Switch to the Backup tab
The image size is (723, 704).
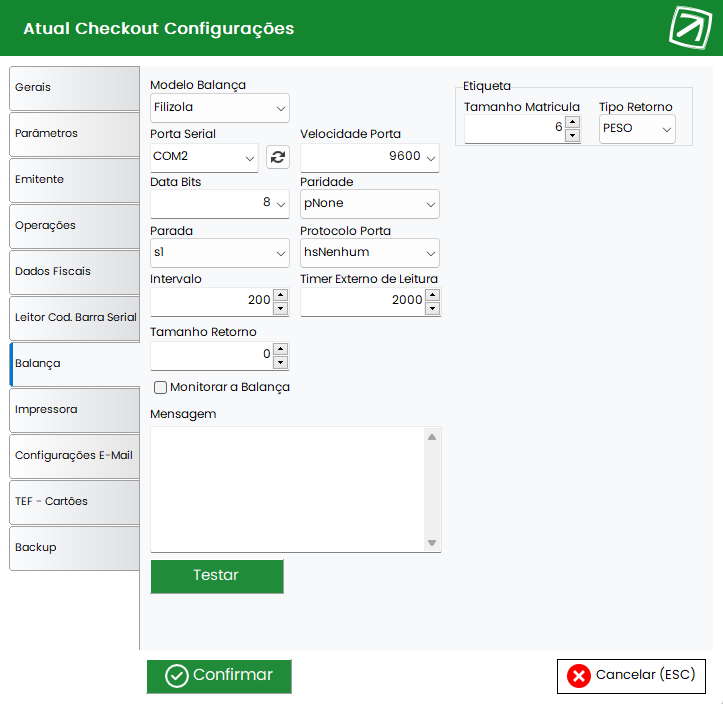coord(74,549)
